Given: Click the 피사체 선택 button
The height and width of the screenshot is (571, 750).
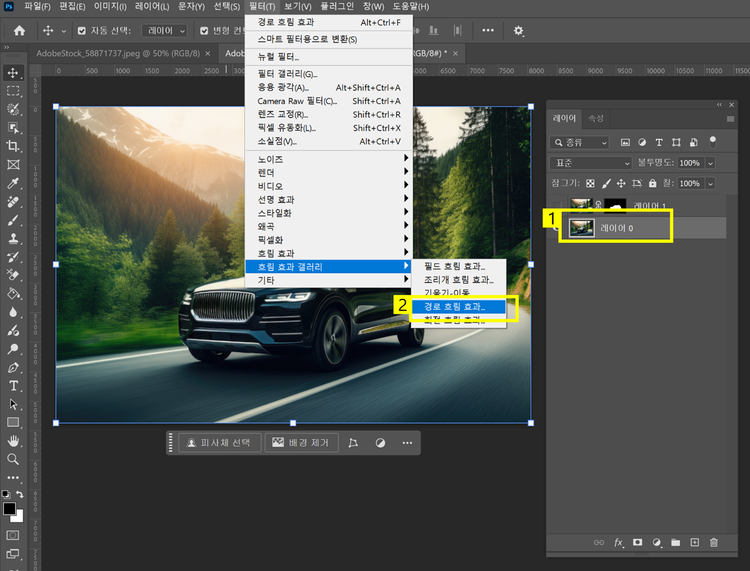Looking at the screenshot, I should pyautogui.click(x=220, y=443).
